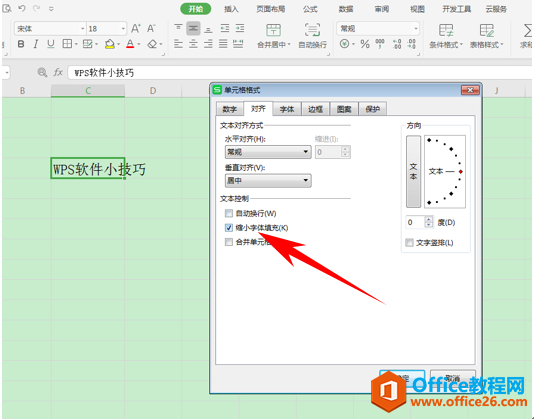Open the 公式 ribbon tab
This screenshot has height=419, width=534.
click(x=310, y=9)
